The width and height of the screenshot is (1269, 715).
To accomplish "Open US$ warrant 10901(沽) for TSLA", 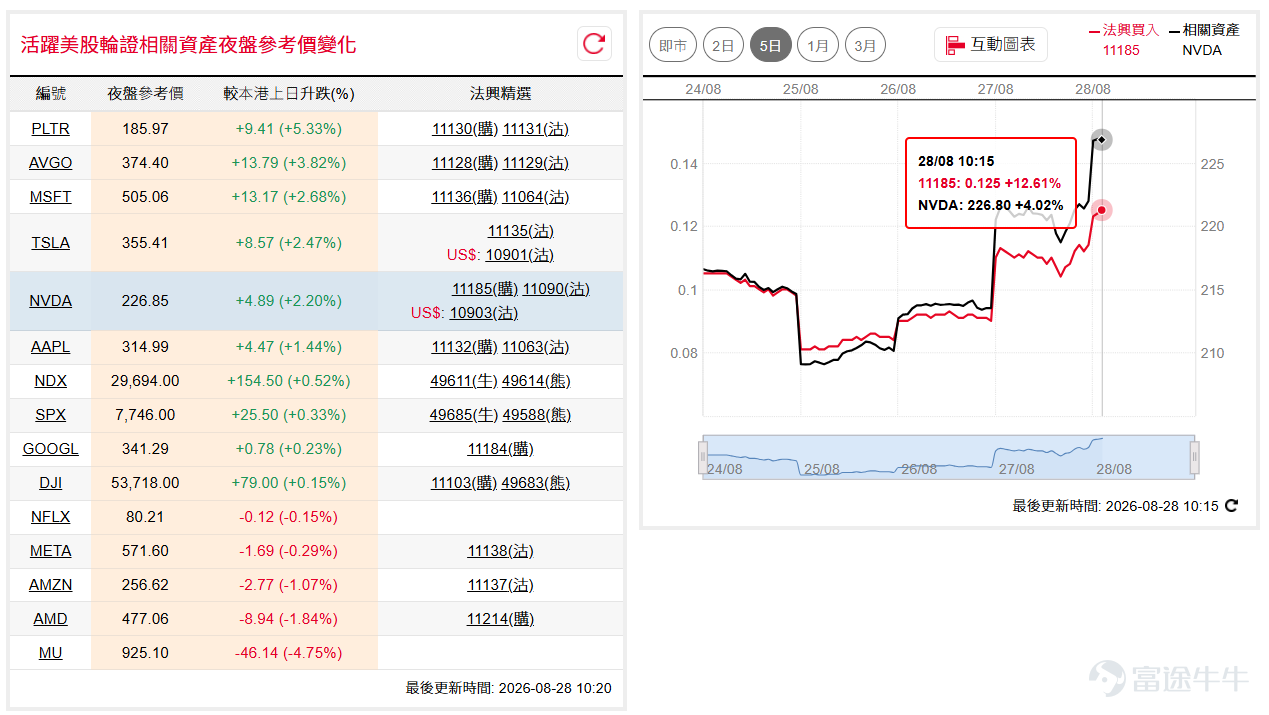I will point(520,255).
